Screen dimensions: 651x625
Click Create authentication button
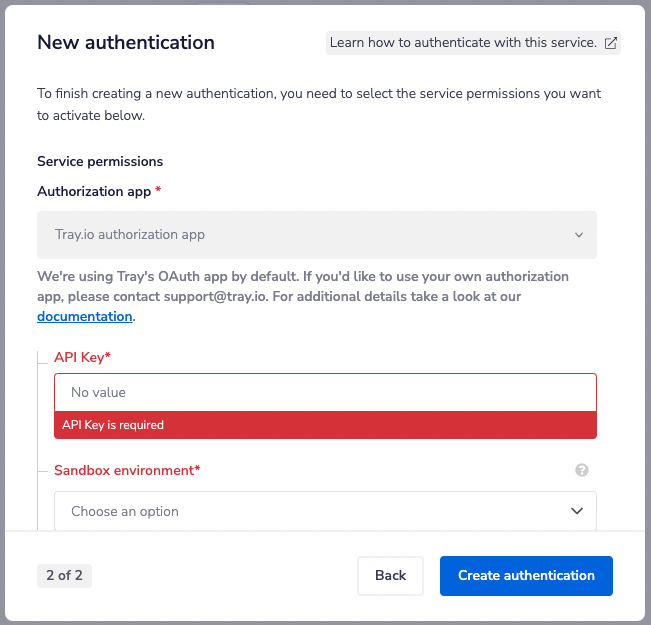pos(526,575)
